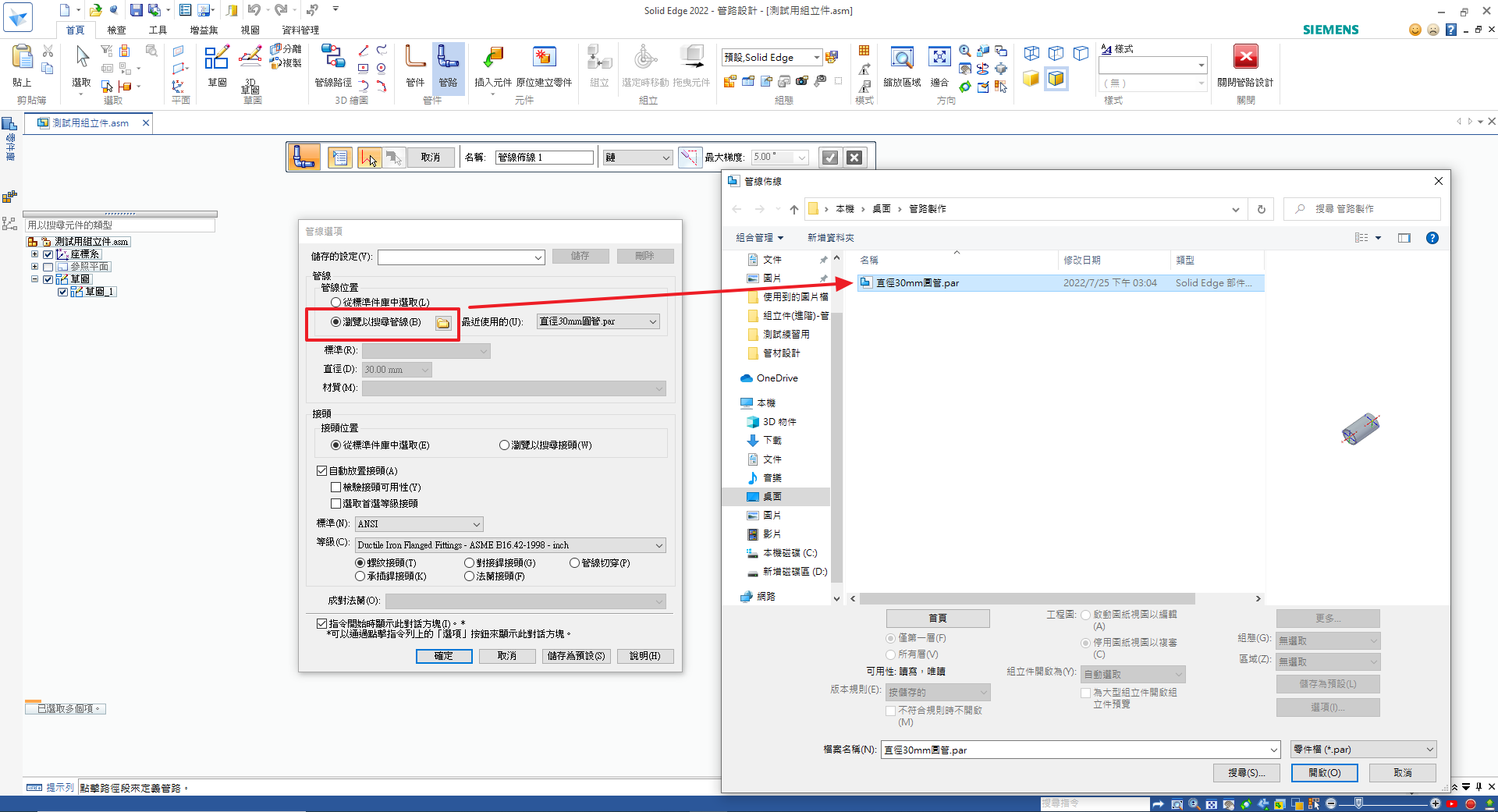Click the 插入元件 icon
This screenshot has width=1498, height=812.
click(x=493, y=59)
